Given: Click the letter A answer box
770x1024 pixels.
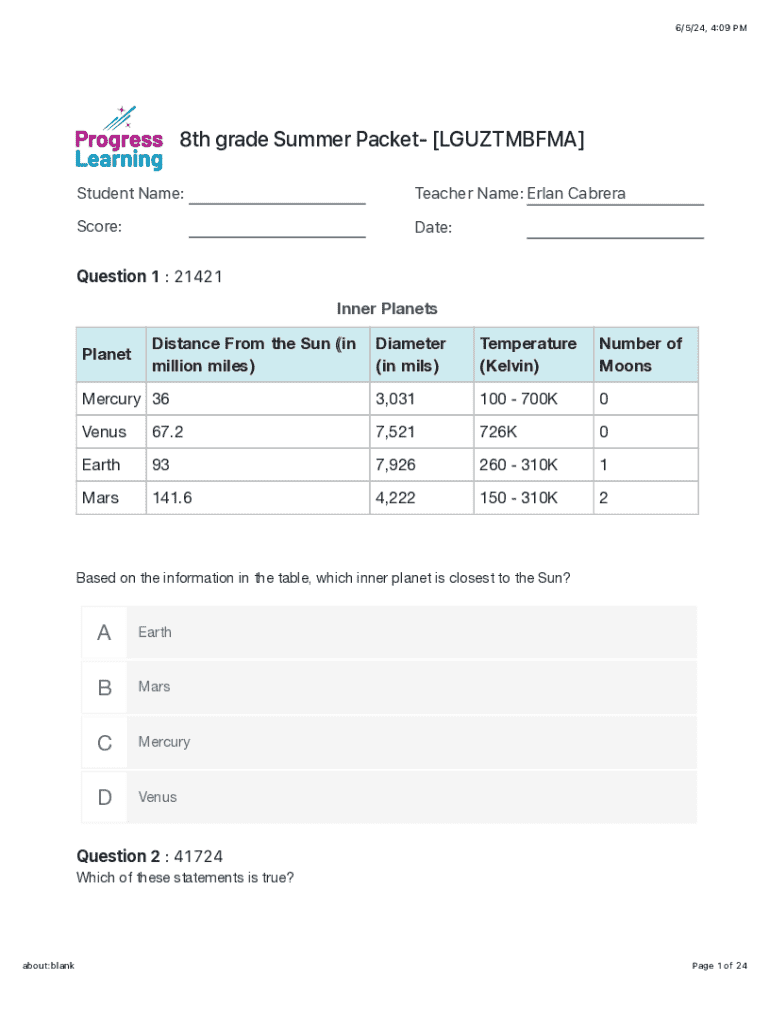Looking at the screenshot, I should [x=104, y=632].
